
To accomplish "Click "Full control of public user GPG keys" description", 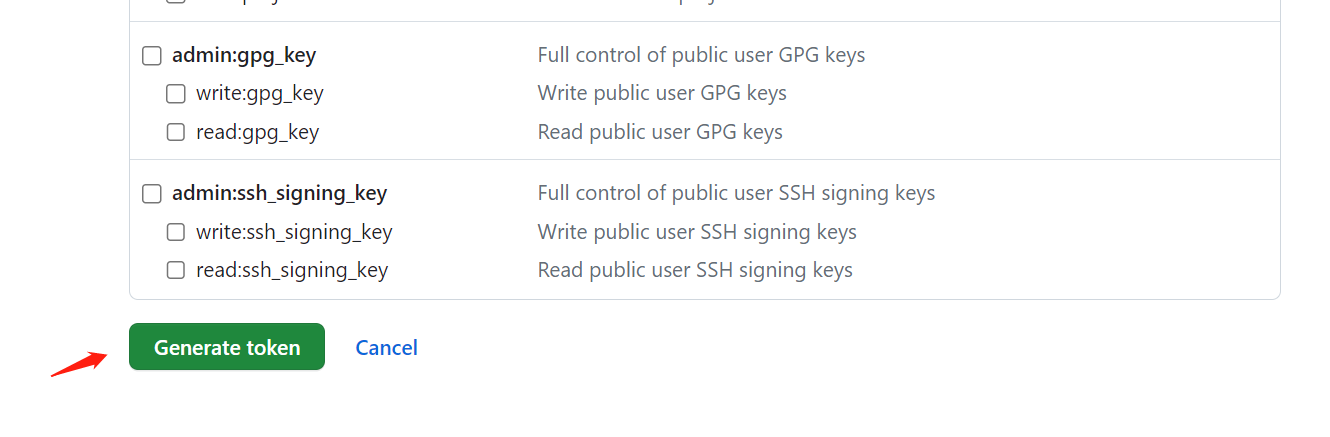I will point(701,55).
